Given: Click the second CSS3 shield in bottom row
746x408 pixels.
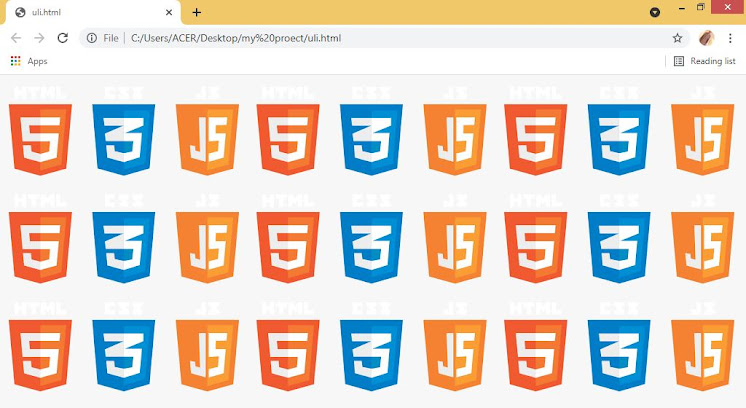Looking at the screenshot, I should [372, 355].
